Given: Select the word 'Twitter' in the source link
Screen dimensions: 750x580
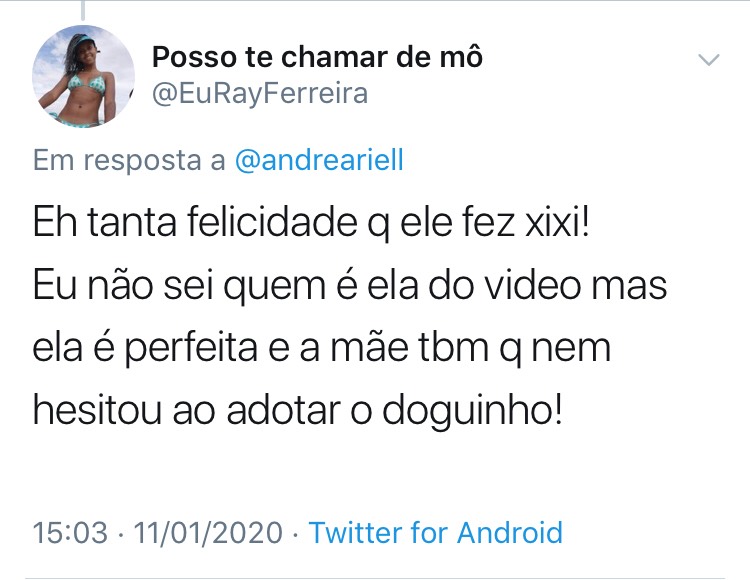Looking at the screenshot, I should 355,532.
